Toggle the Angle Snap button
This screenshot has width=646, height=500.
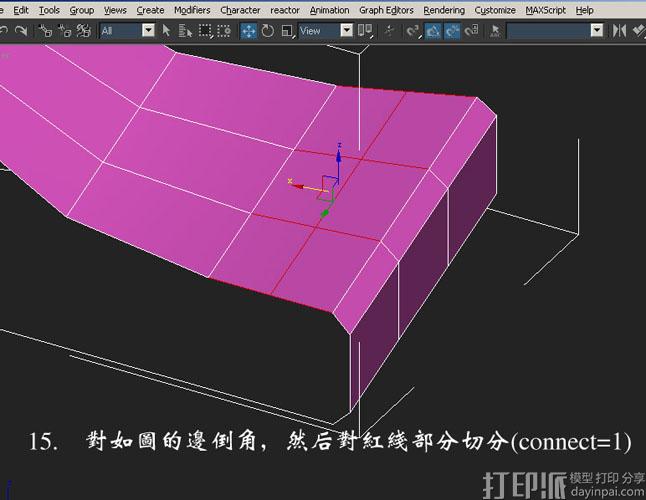click(434, 31)
